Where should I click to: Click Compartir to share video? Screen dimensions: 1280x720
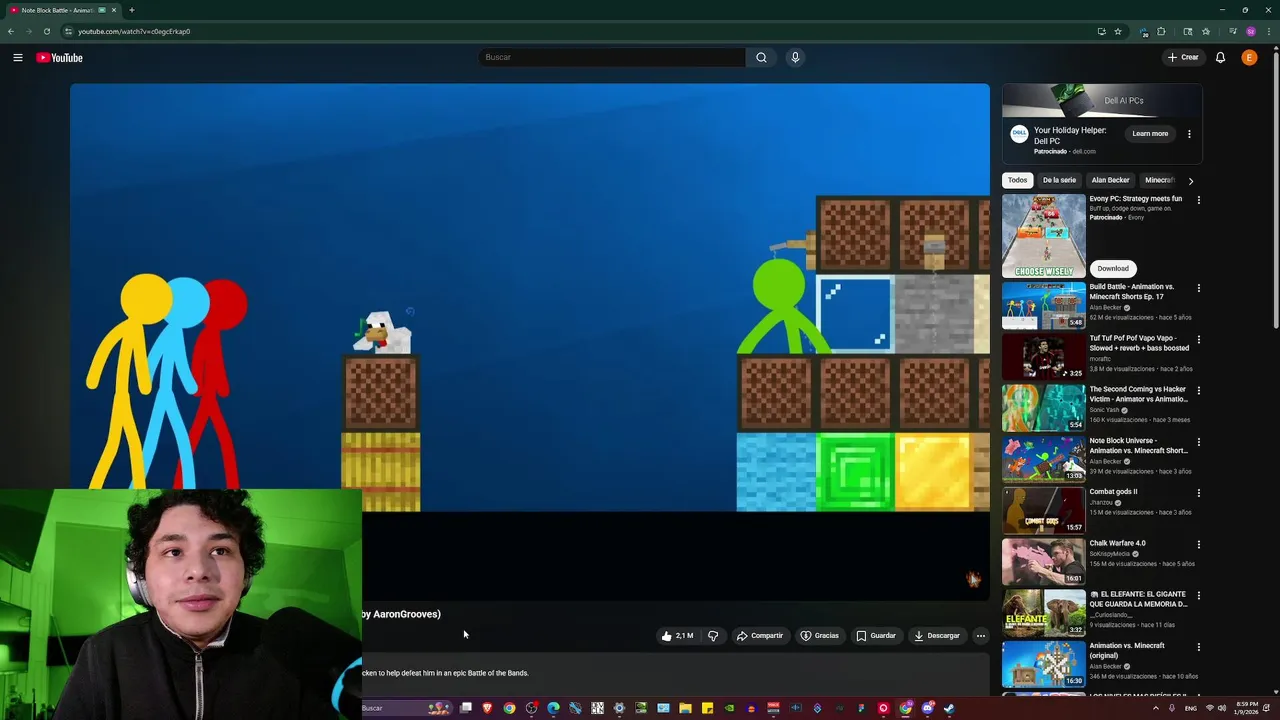(x=760, y=636)
